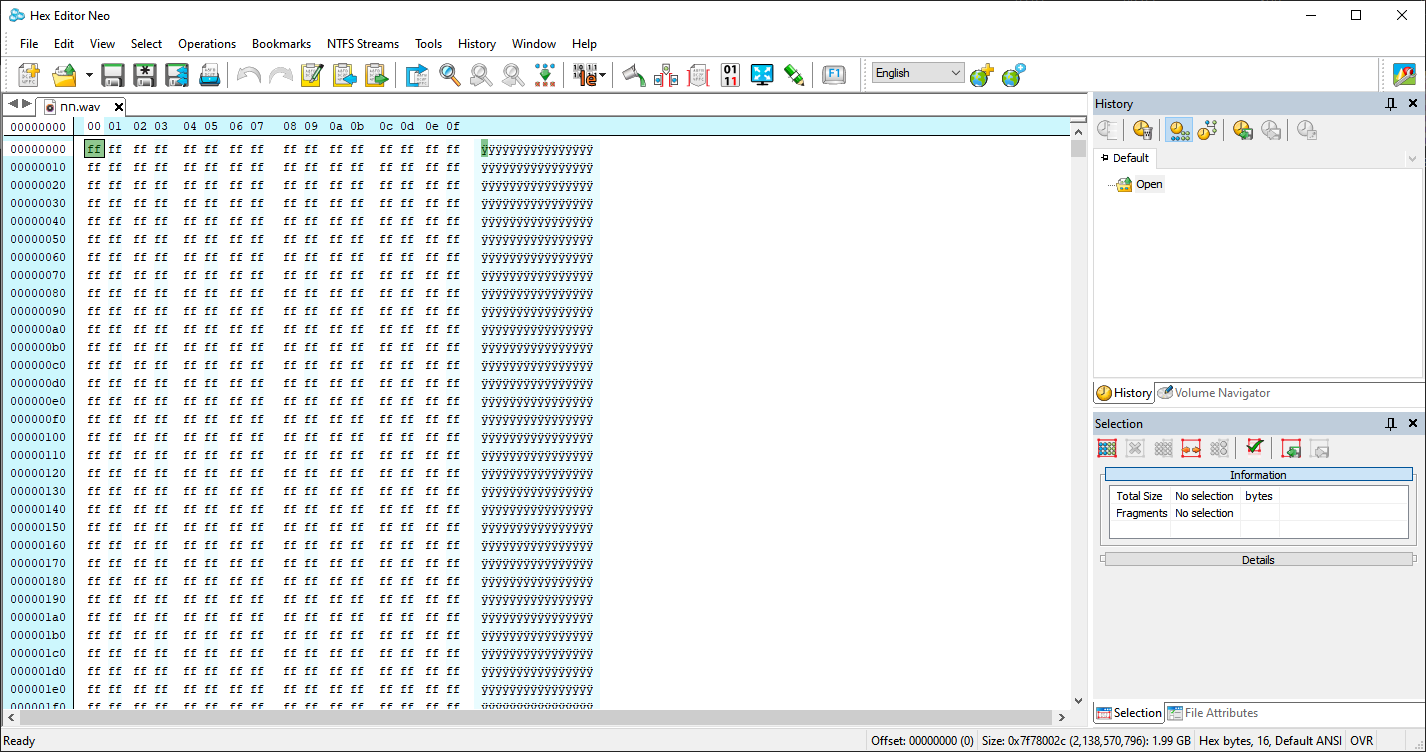Toggle the history tree branch view icon
1426x752 pixels.
point(1207,130)
